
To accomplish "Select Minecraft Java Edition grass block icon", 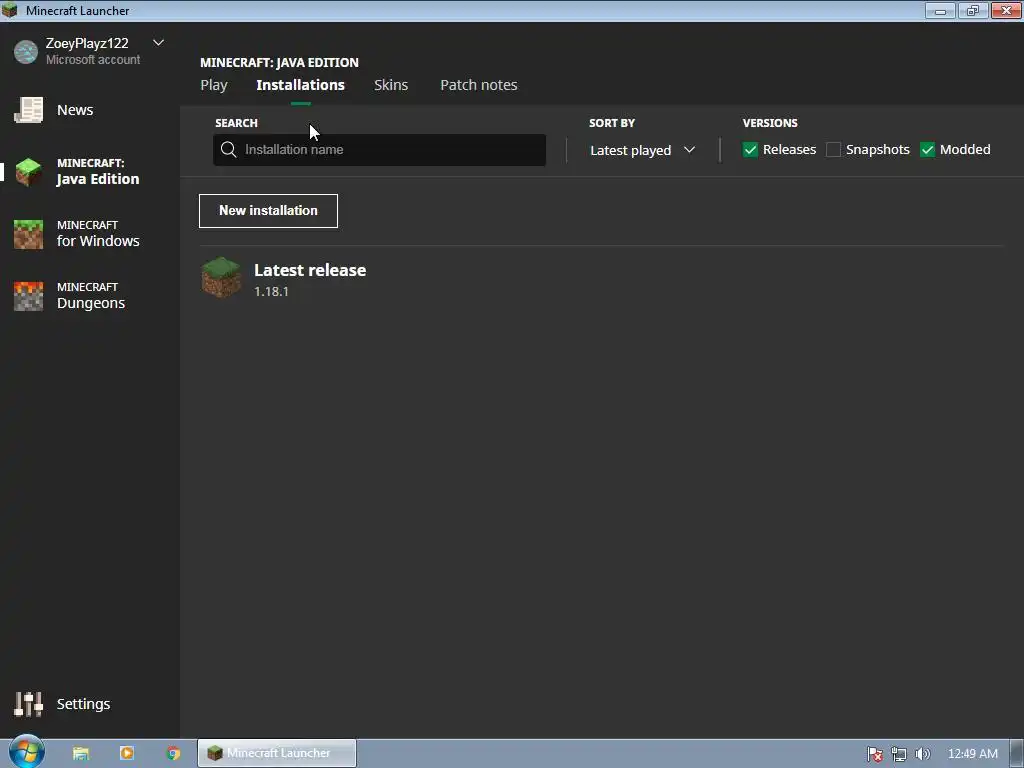I will tap(29, 172).
